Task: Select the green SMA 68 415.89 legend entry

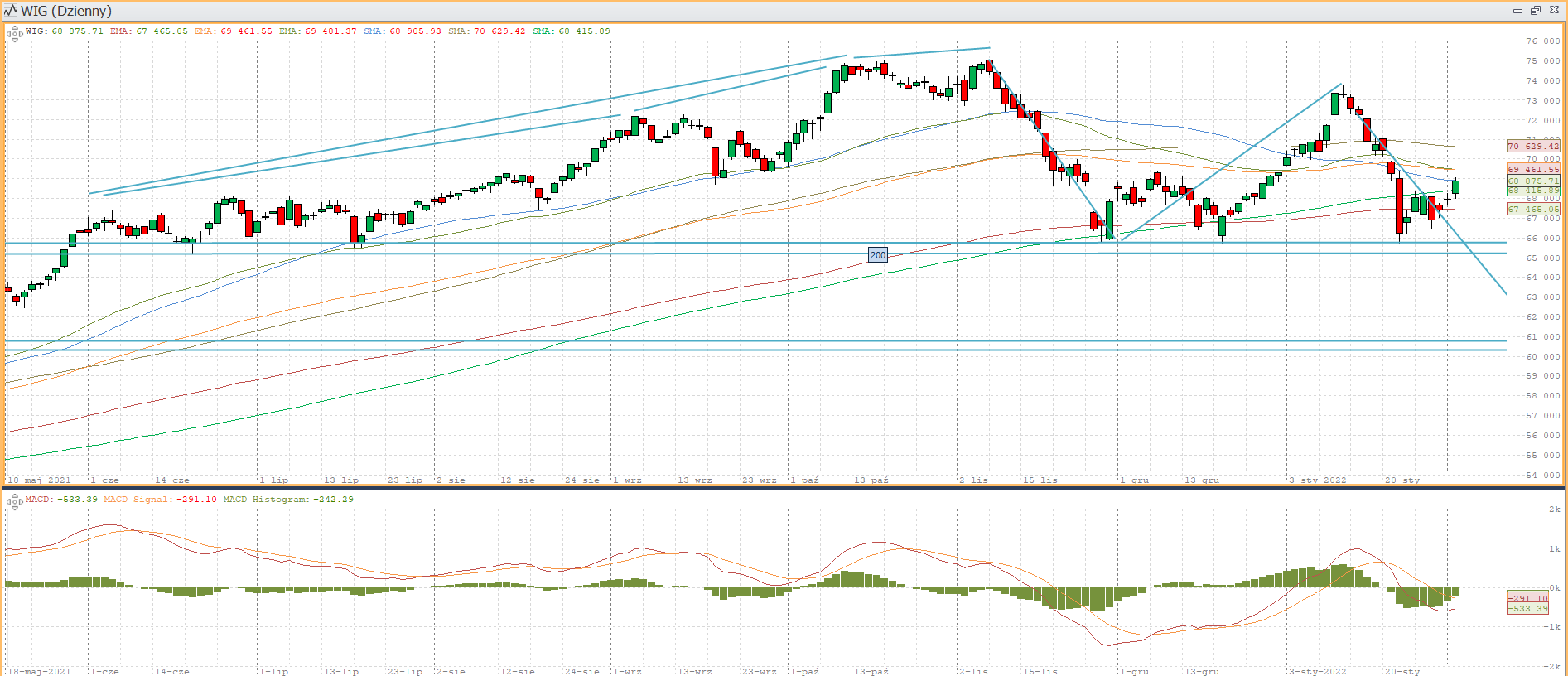Action: [572, 31]
